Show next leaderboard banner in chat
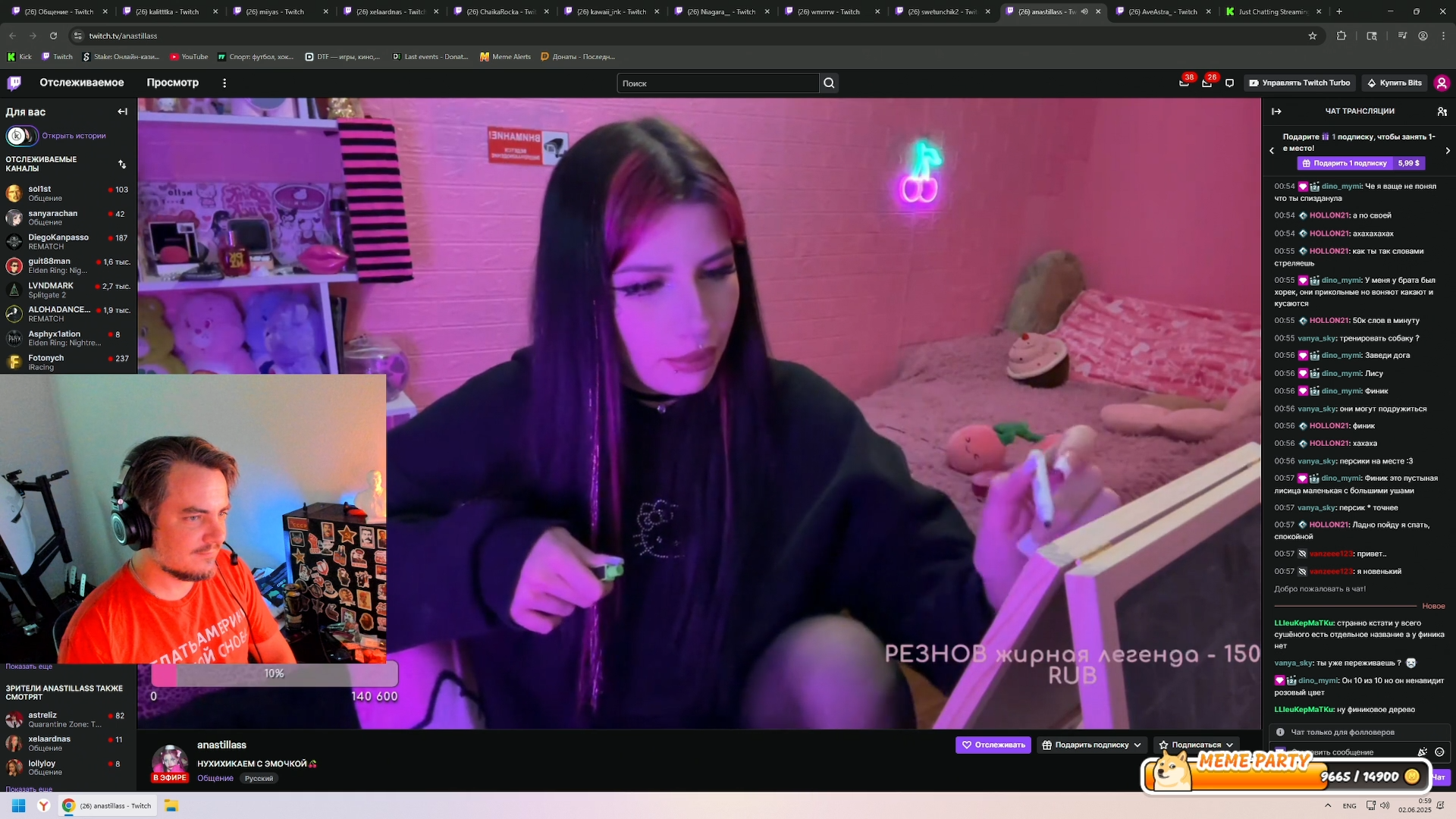 tap(1448, 150)
